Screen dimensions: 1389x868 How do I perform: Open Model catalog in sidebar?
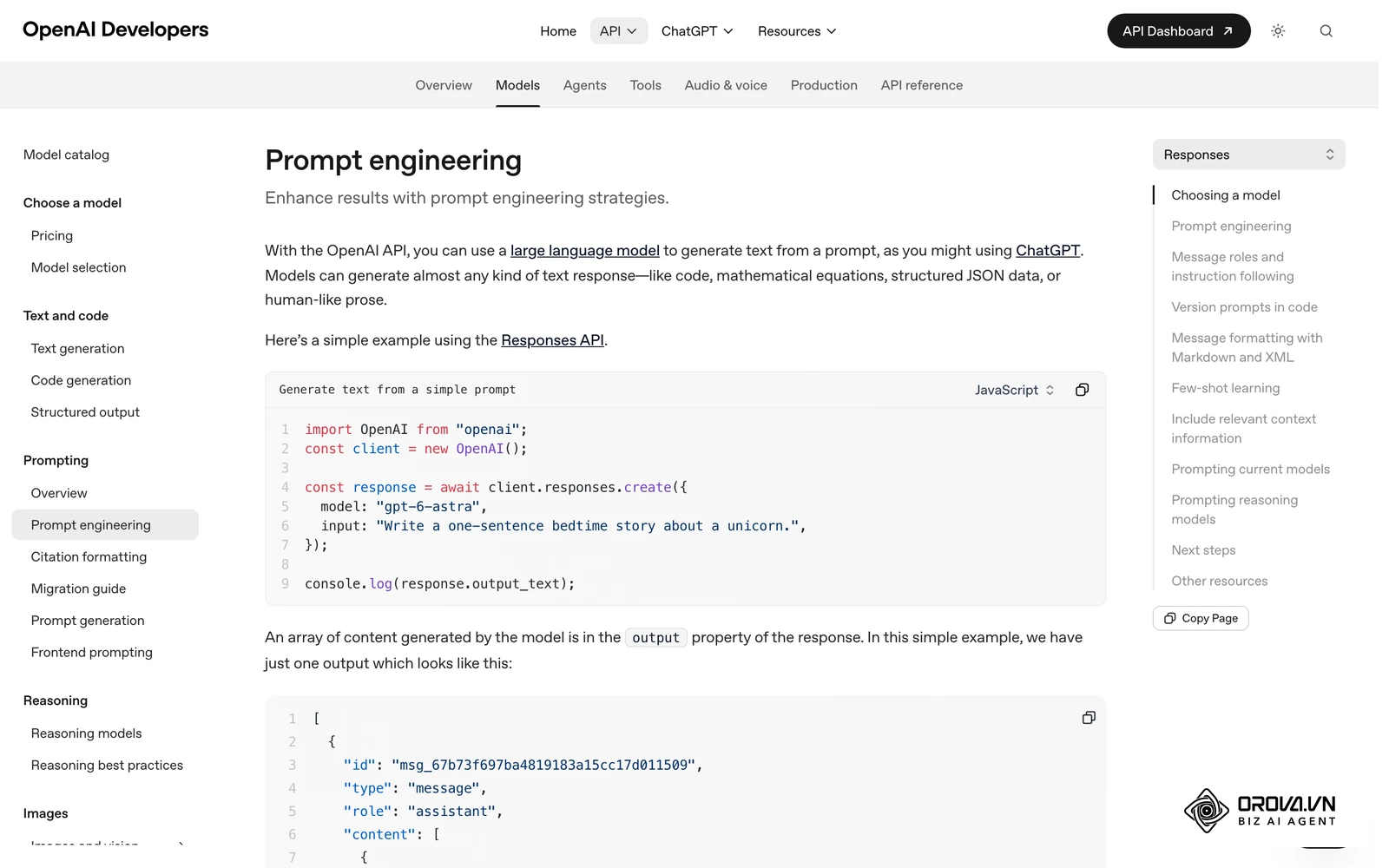pyautogui.click(x=67, y=155)
